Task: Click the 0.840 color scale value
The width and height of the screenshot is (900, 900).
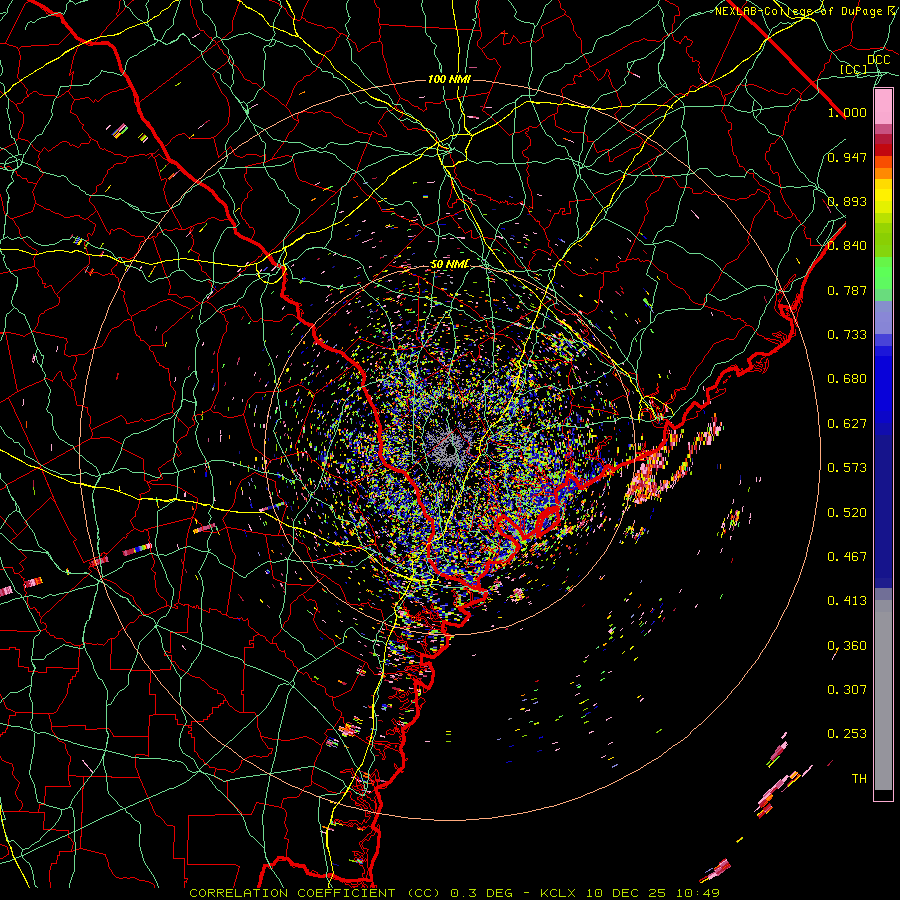Action: (847, 246)
